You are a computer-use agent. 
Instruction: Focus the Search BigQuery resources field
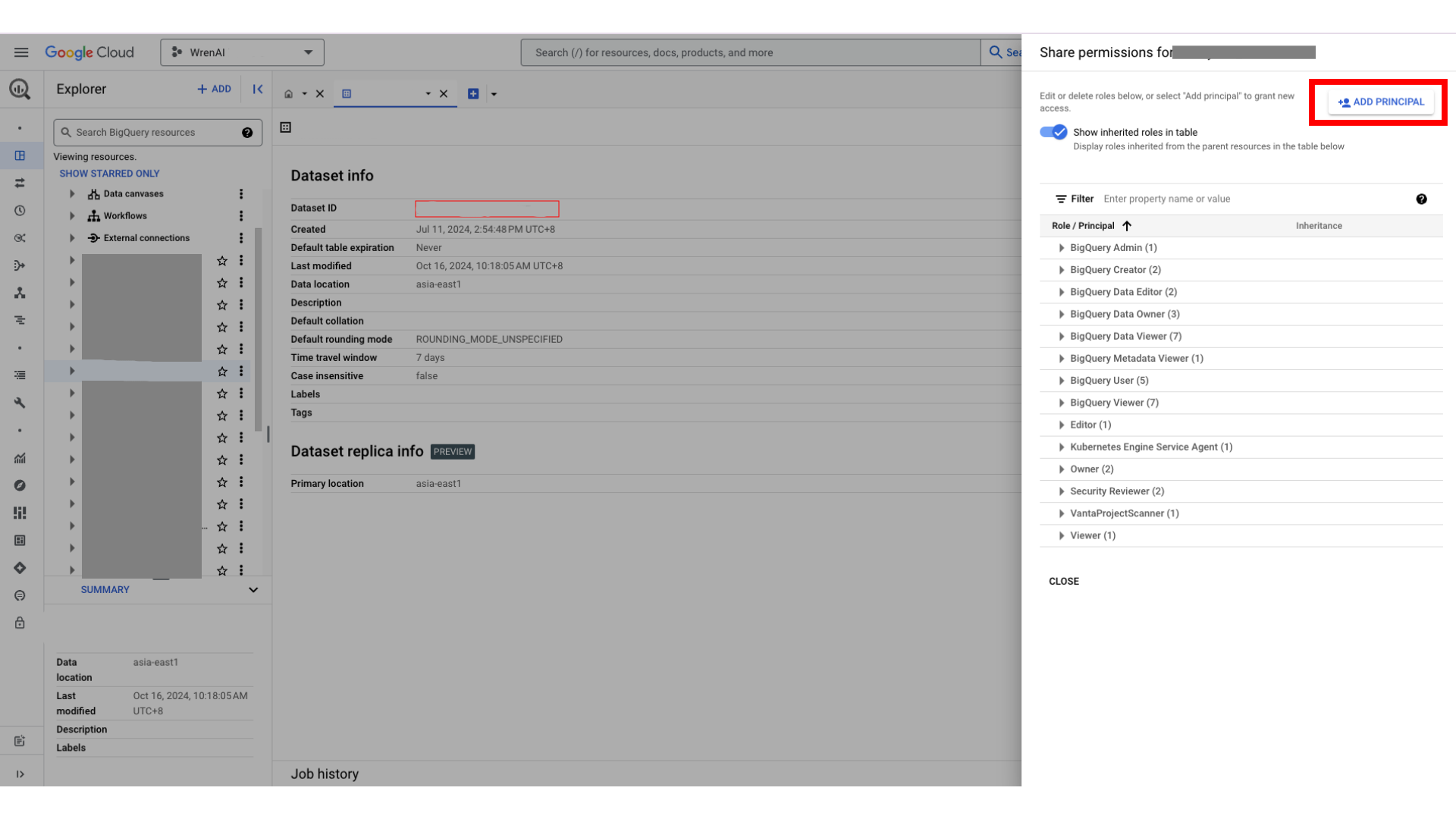pyautogui.click(x=158, y=133)
